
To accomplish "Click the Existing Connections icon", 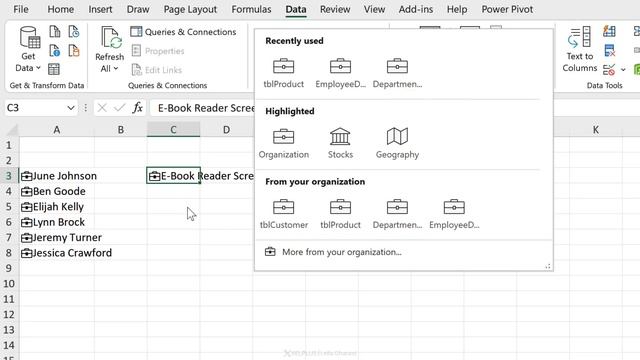I will tap(74, 51).
